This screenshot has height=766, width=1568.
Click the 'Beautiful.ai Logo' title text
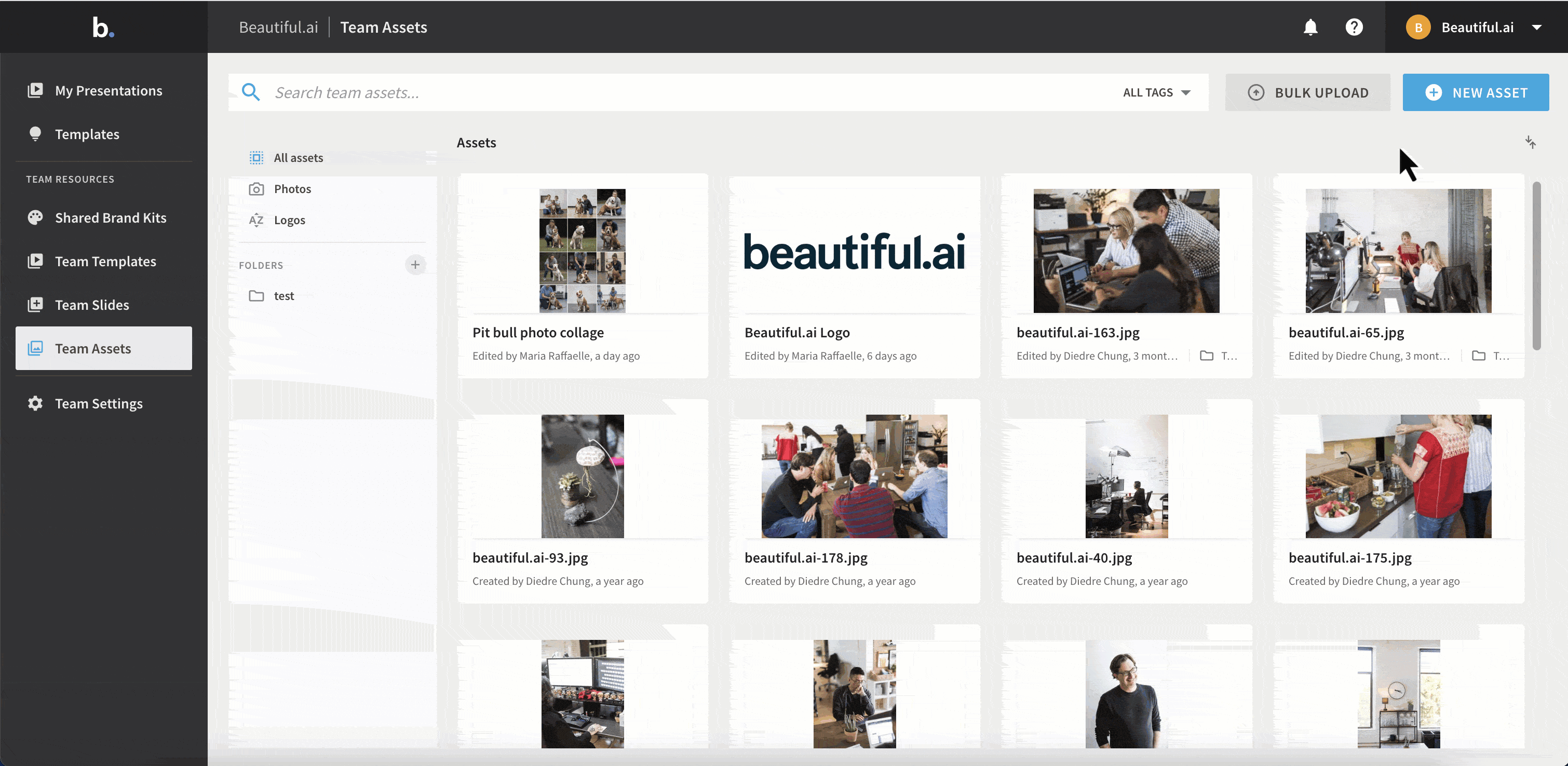(797, 333)
